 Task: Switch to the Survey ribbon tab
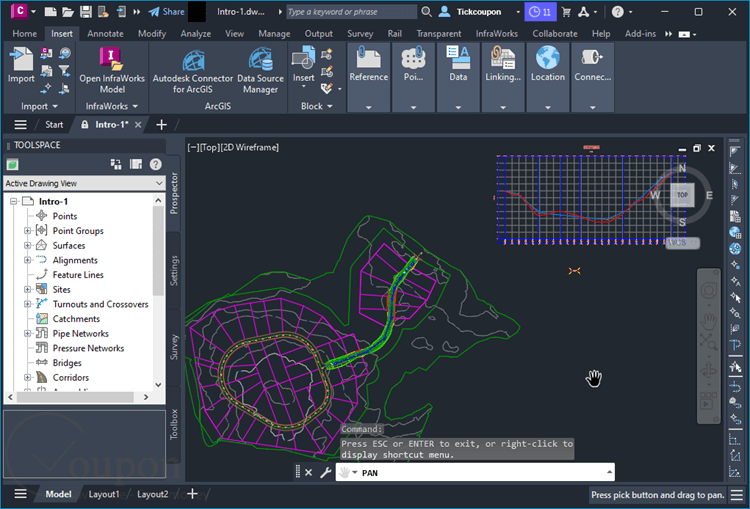coord(360,33)
